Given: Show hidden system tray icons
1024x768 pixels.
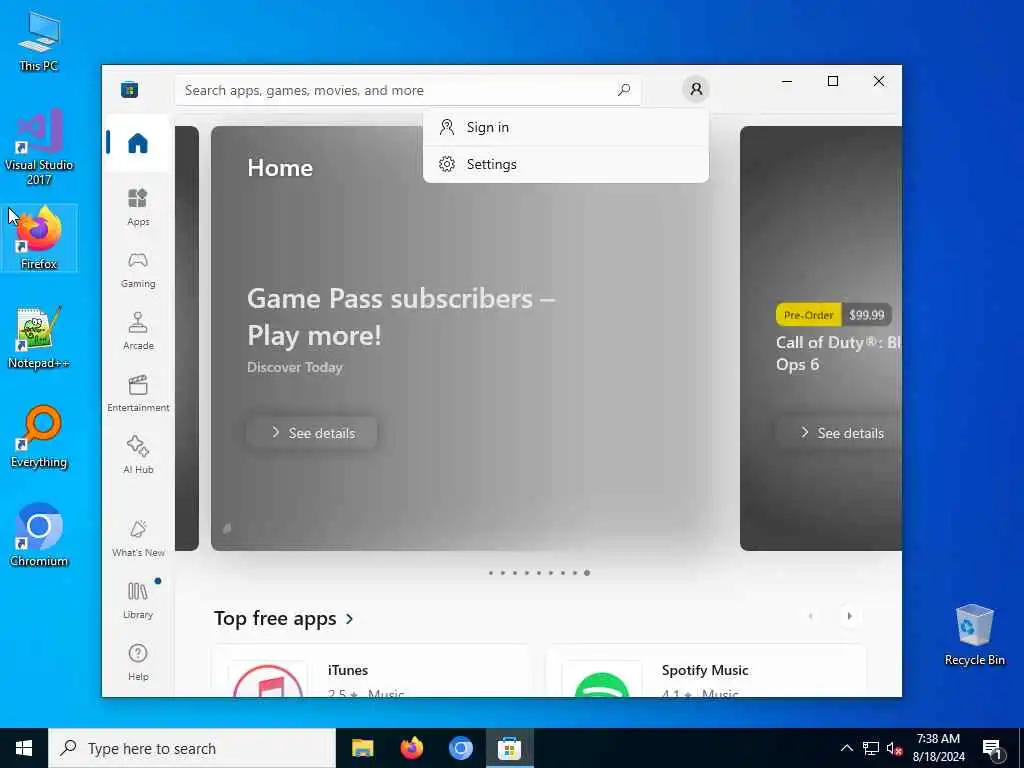Looking at the screenshot, I should tap(846, 748).
